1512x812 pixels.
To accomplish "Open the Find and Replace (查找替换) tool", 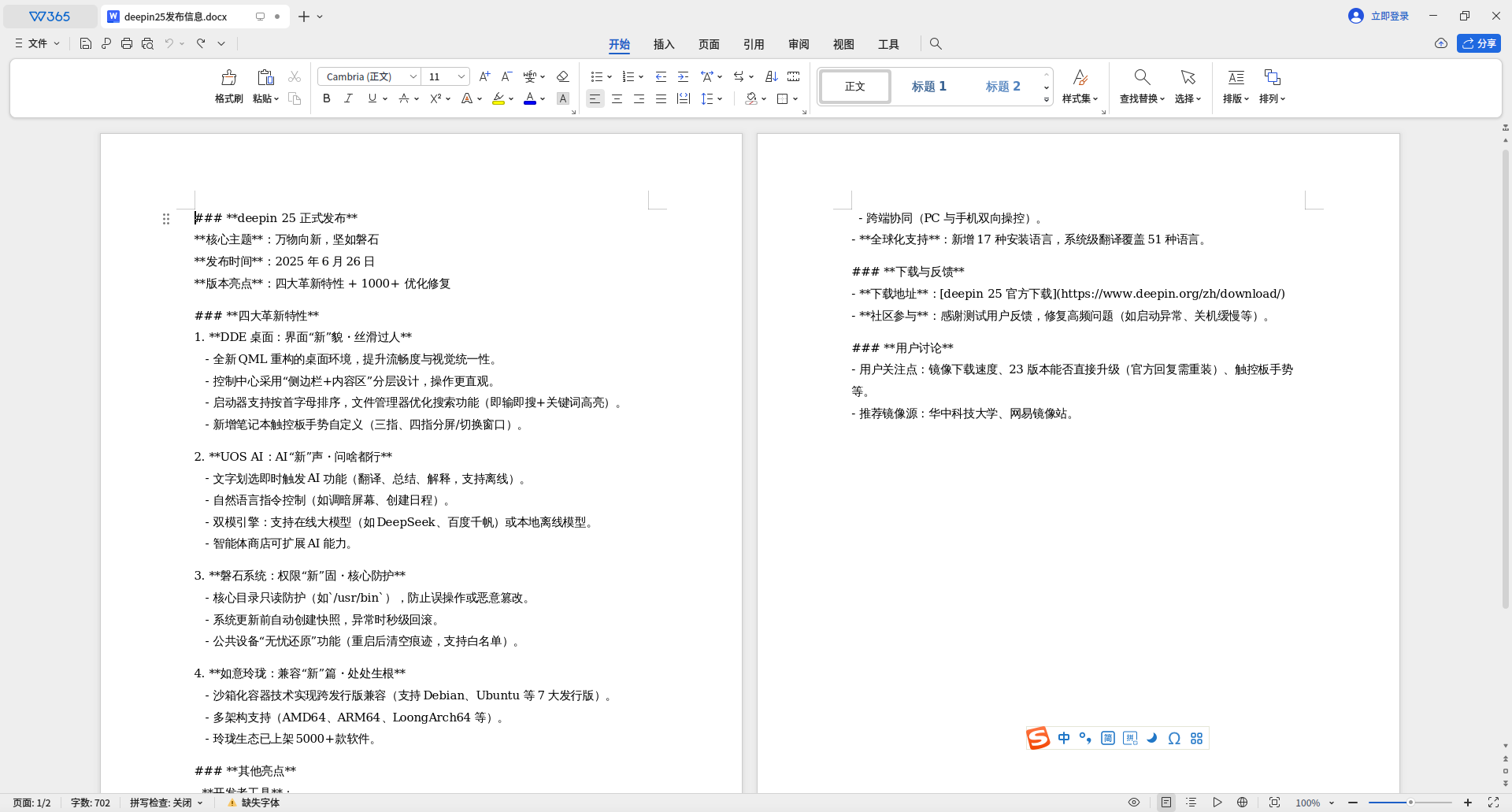I will (x=1142, y=86).
